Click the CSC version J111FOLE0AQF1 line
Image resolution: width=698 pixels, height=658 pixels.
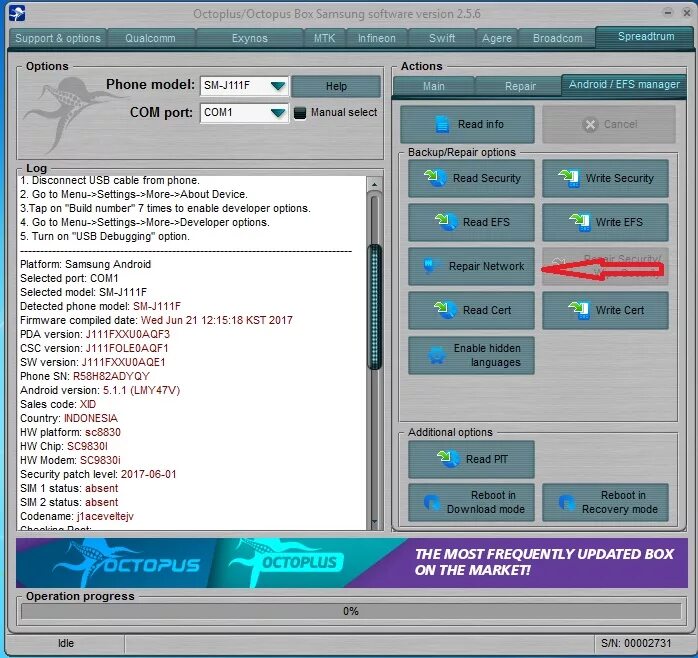point(94,348)
